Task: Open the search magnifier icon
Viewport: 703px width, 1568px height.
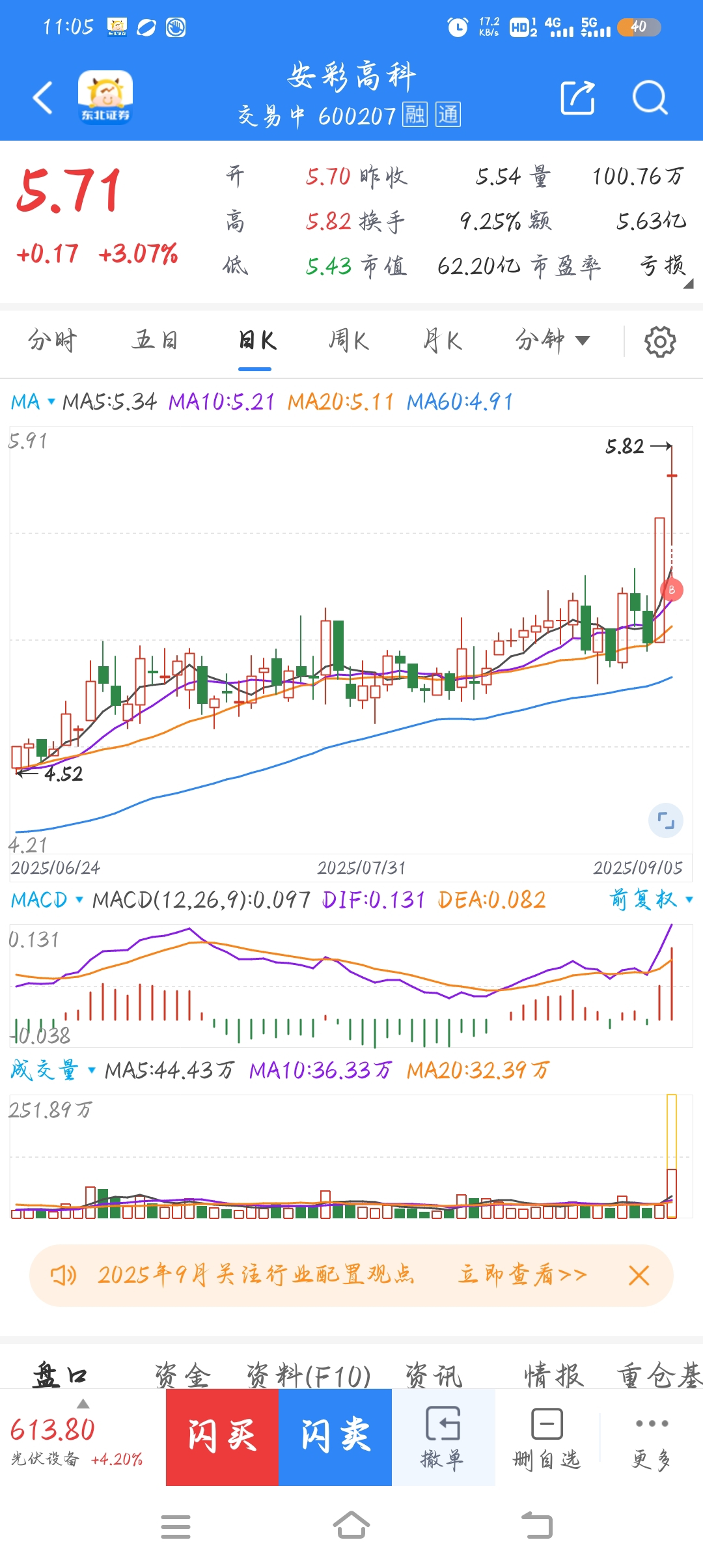Action: 650,98
